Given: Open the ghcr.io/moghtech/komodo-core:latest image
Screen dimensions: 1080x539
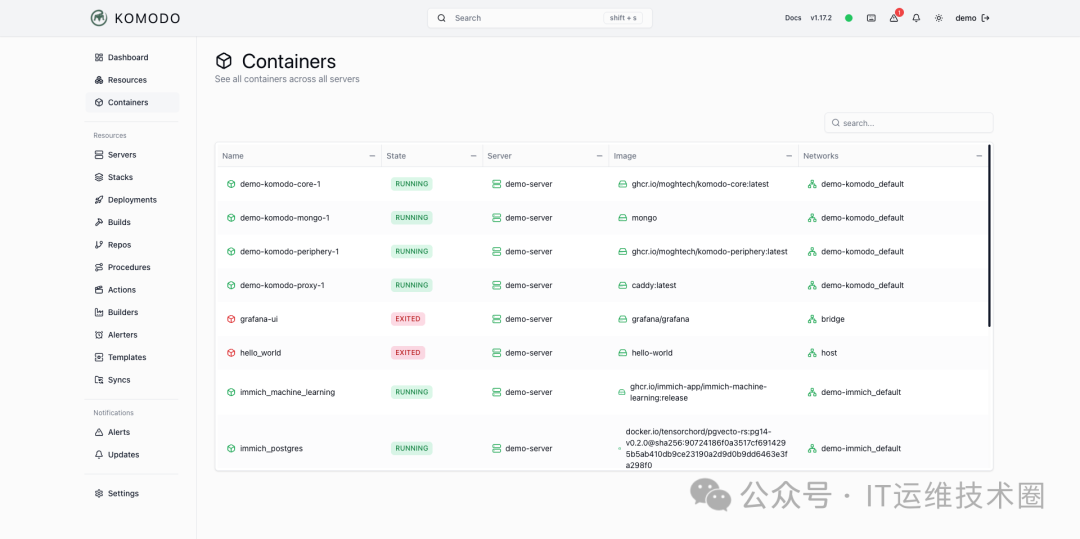Looking at the screenshot, I should [x=700, y=184].
